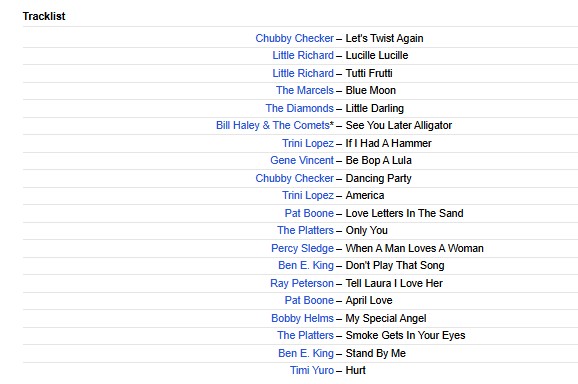Open the Gene Vincent artist link
578x384 pixels.
coord(302,160)
